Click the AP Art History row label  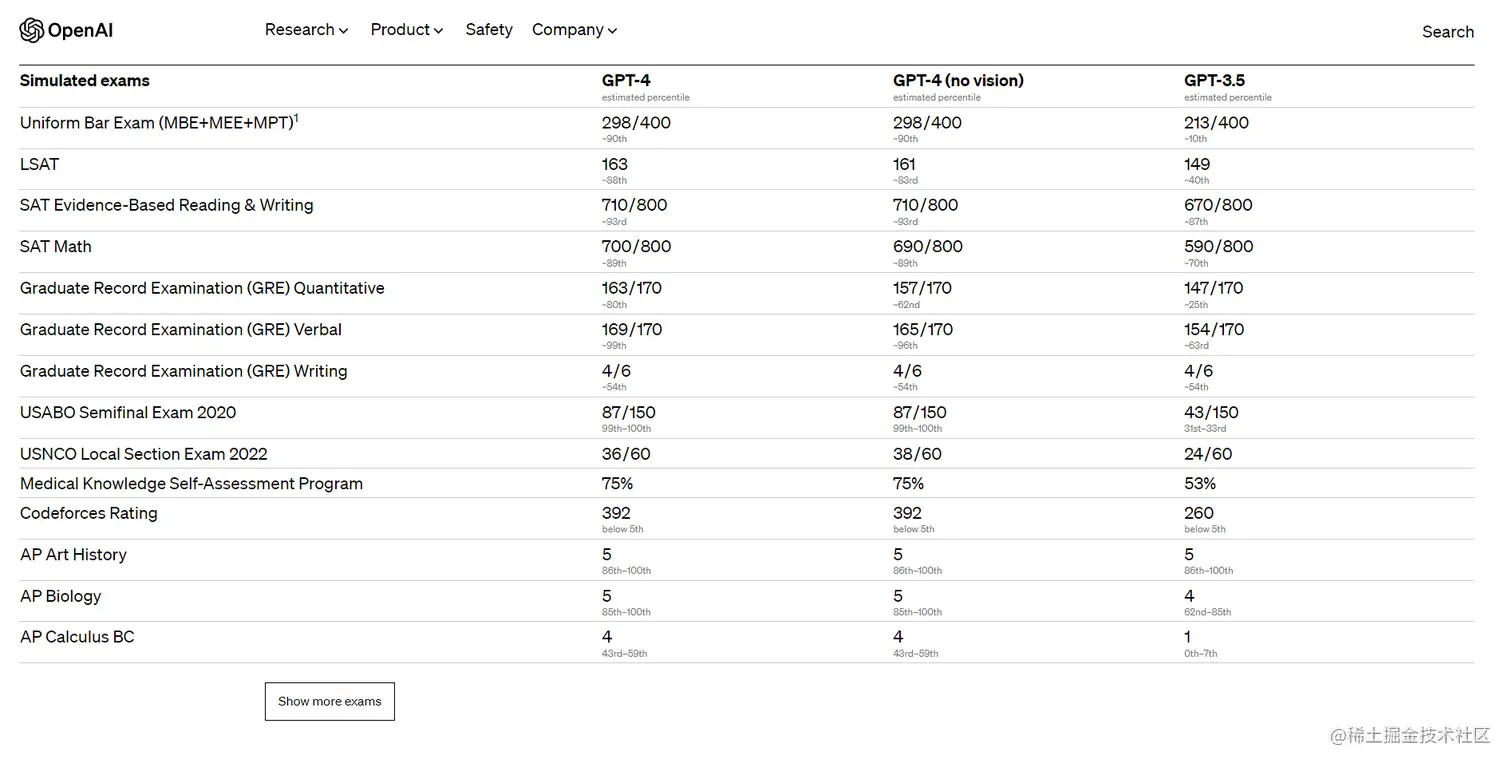[73, 555]
